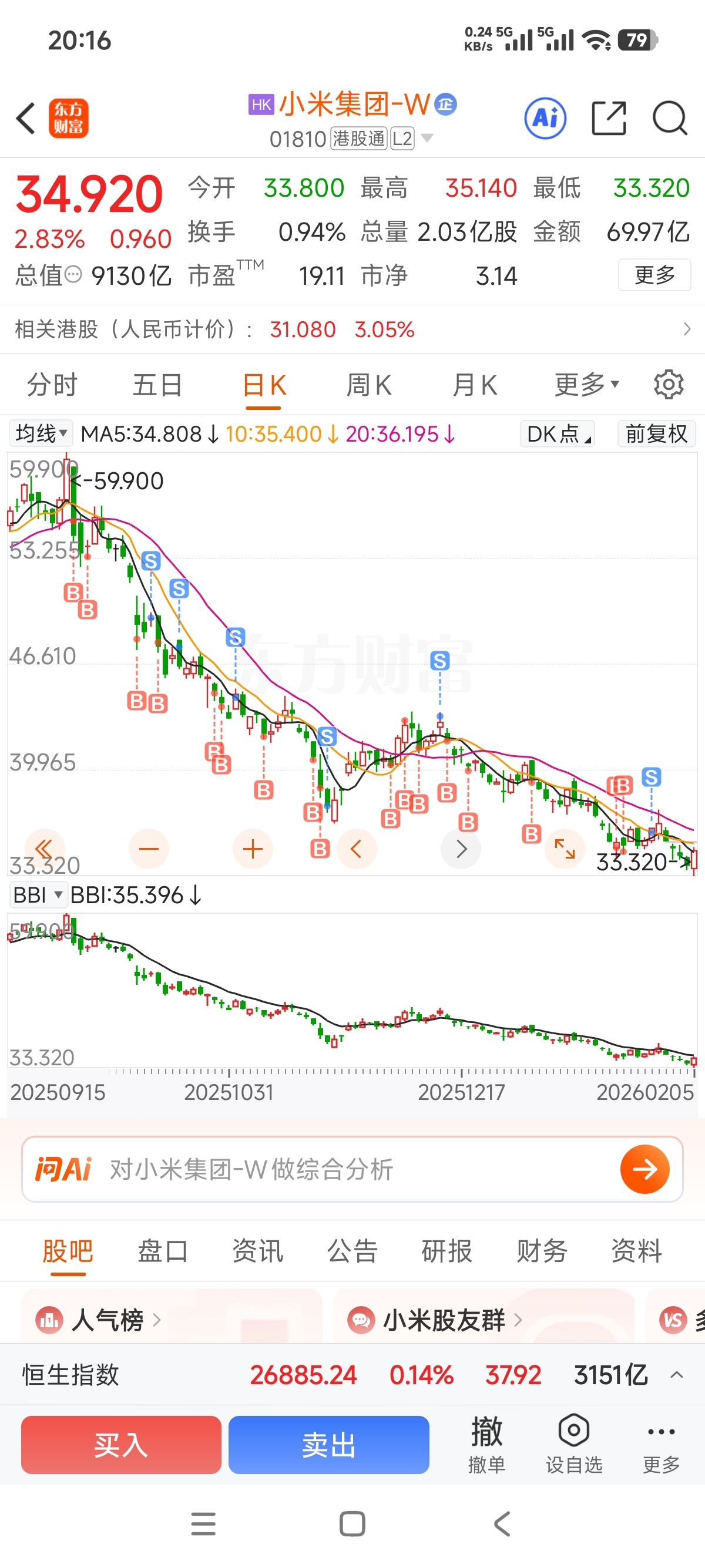Tap the S sell marker above 20251217
705x1568 pixels.
point(439,661)
